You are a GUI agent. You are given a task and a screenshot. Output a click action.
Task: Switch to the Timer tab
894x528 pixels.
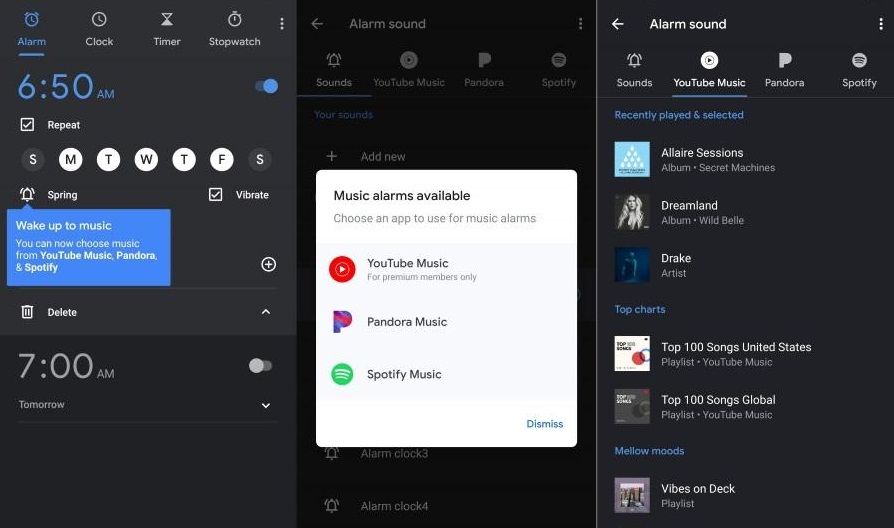point(166,30)
